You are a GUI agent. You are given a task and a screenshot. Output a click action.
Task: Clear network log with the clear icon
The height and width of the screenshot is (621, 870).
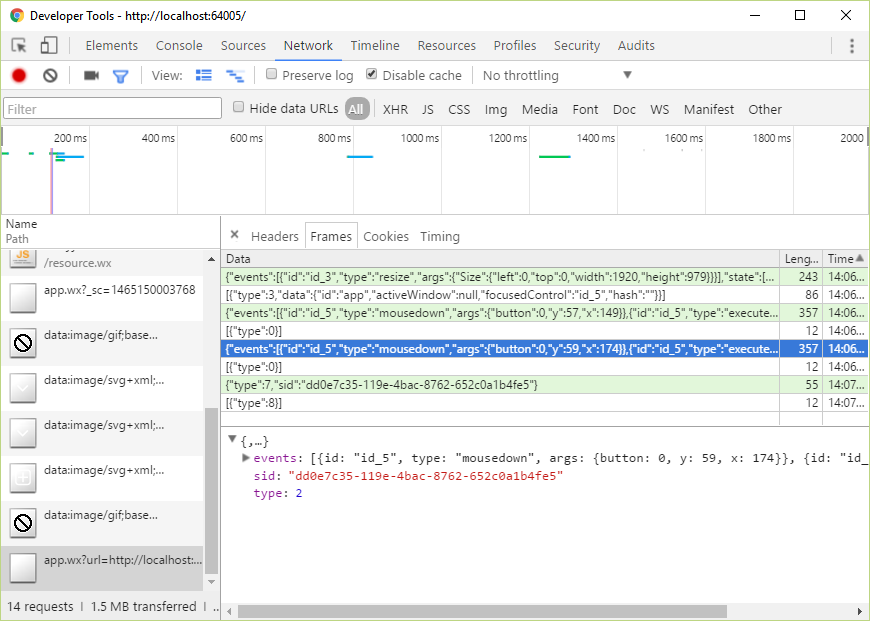(50, 75)
